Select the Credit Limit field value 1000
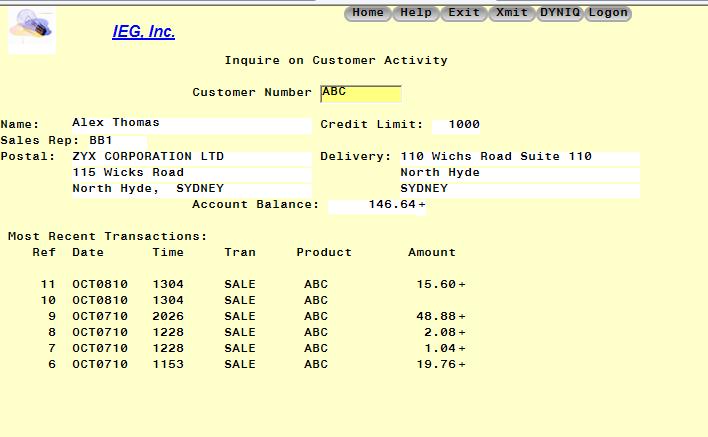 point(456,125)
